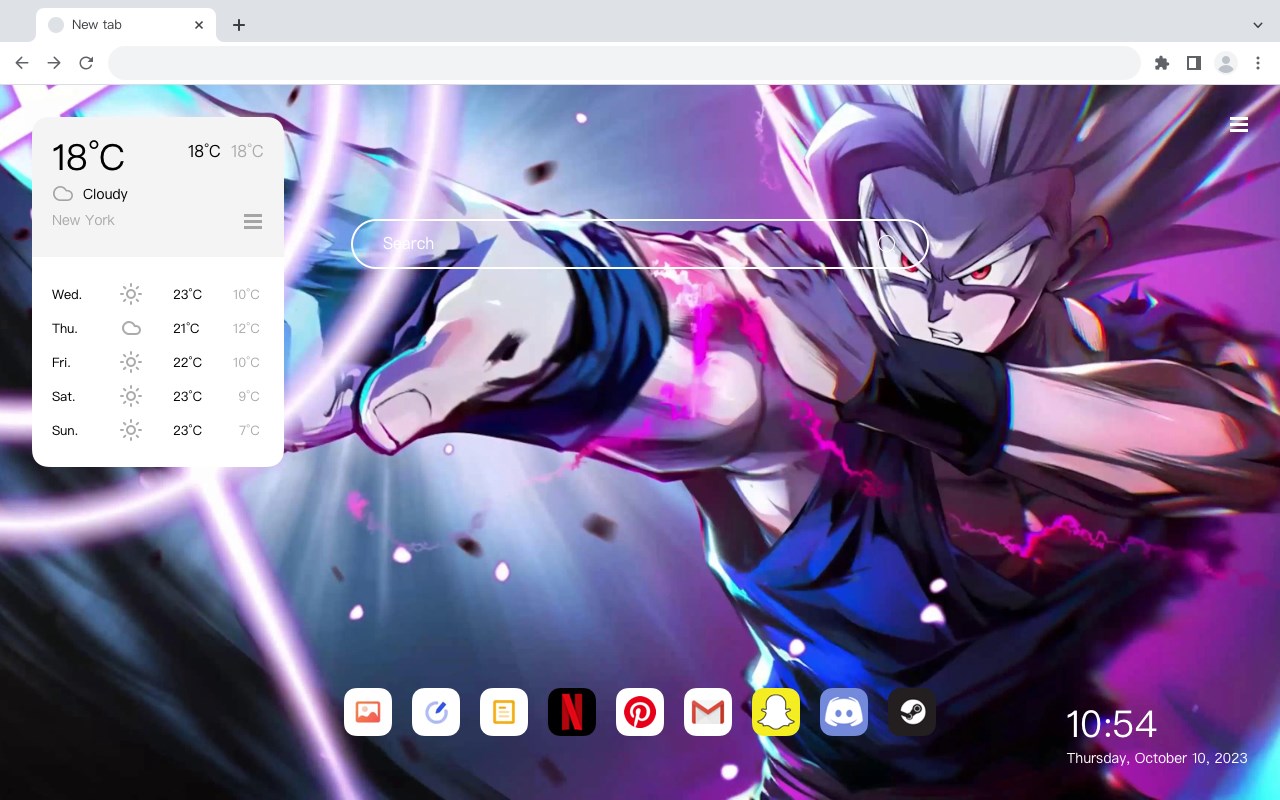This screenshot has height=800, width=1280.
Task: Click the current temperature 18°C heading
Action: pyautogui.click(x=88, y=157)
